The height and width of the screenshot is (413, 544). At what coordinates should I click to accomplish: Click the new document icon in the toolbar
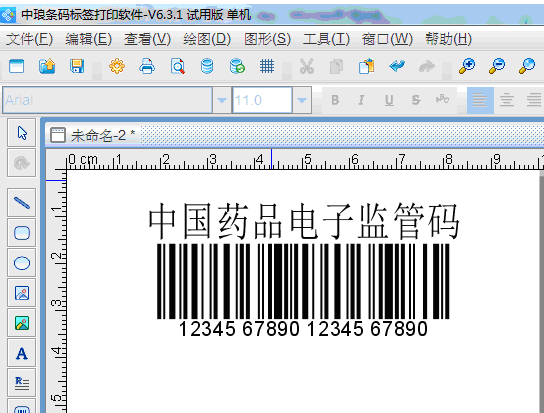pyautogui.click(x=17, y=66)
